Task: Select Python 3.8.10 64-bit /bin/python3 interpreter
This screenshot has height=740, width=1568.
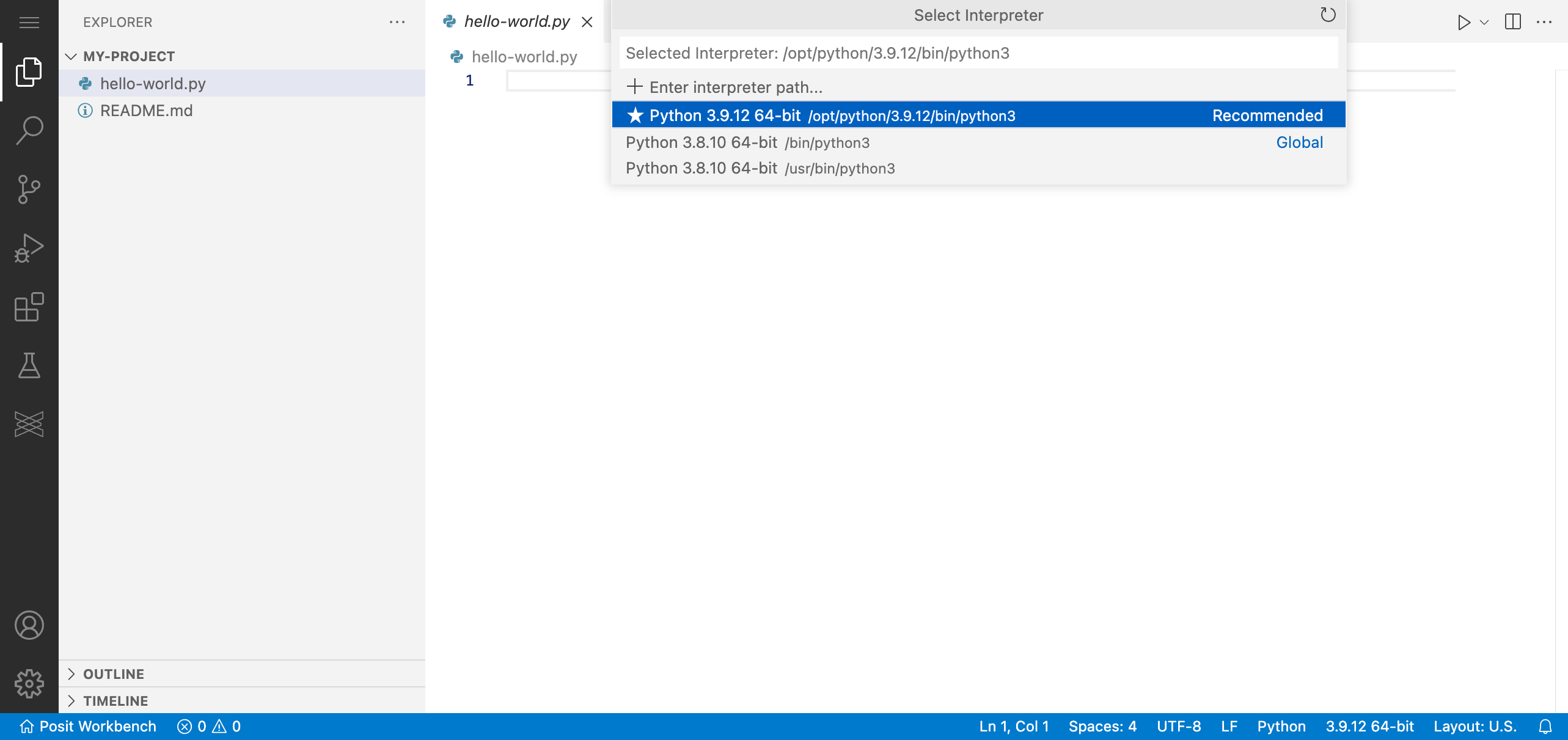Action: coord(979,142)
